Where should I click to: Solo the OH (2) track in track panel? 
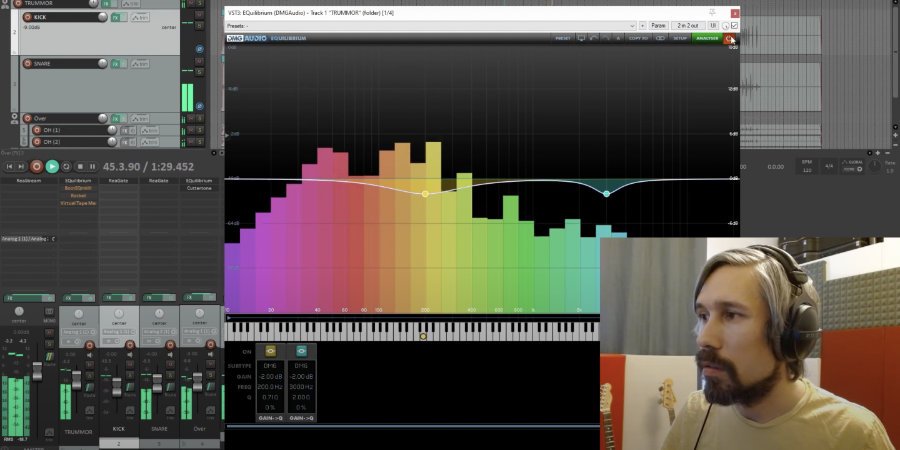coord(199,142)
